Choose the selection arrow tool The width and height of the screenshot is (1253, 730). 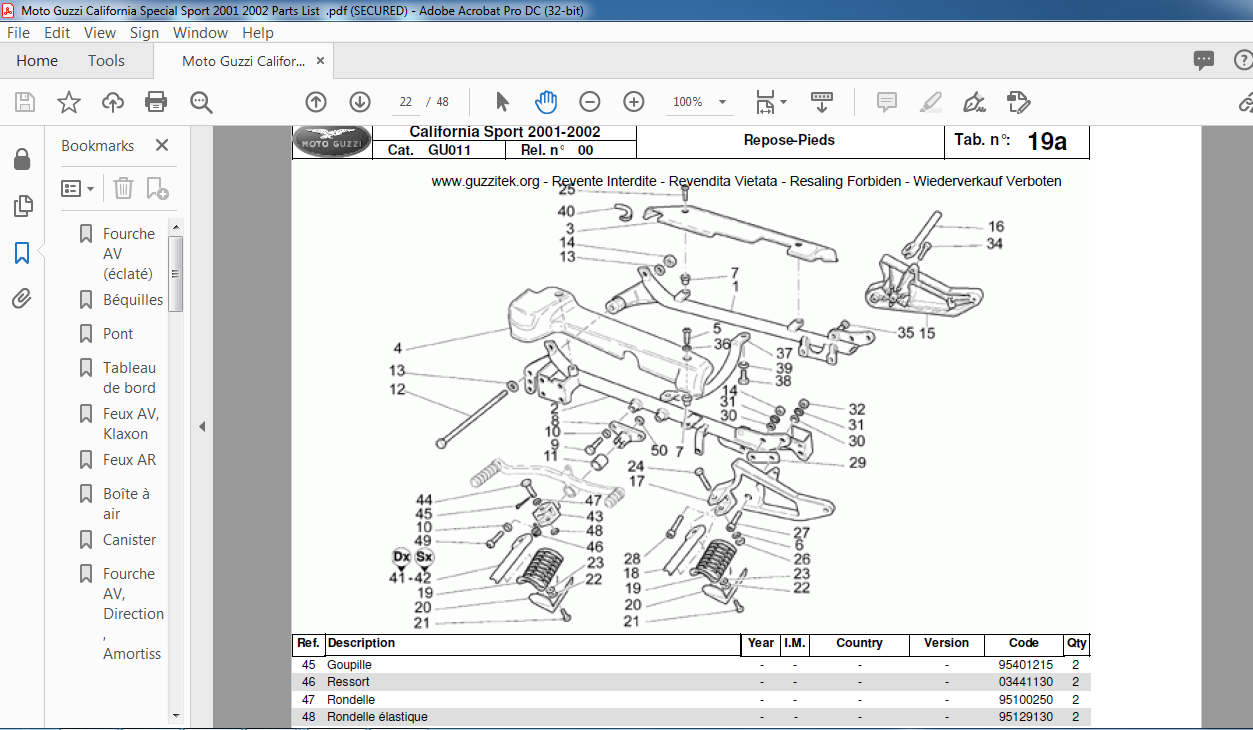(x=502, y=102)
